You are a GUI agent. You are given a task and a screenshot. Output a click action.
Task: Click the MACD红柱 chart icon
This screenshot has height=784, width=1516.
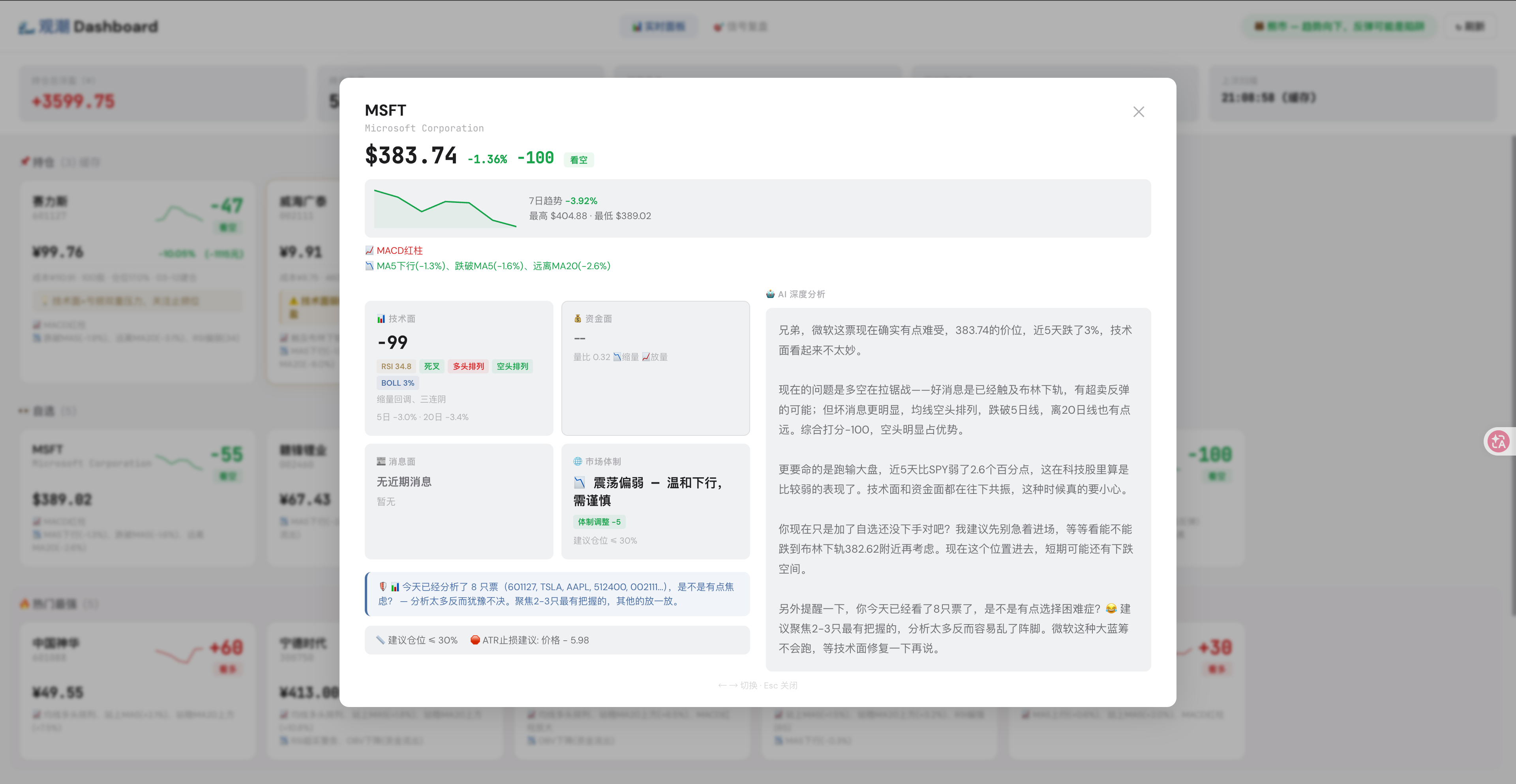click(x=370, y=251)
